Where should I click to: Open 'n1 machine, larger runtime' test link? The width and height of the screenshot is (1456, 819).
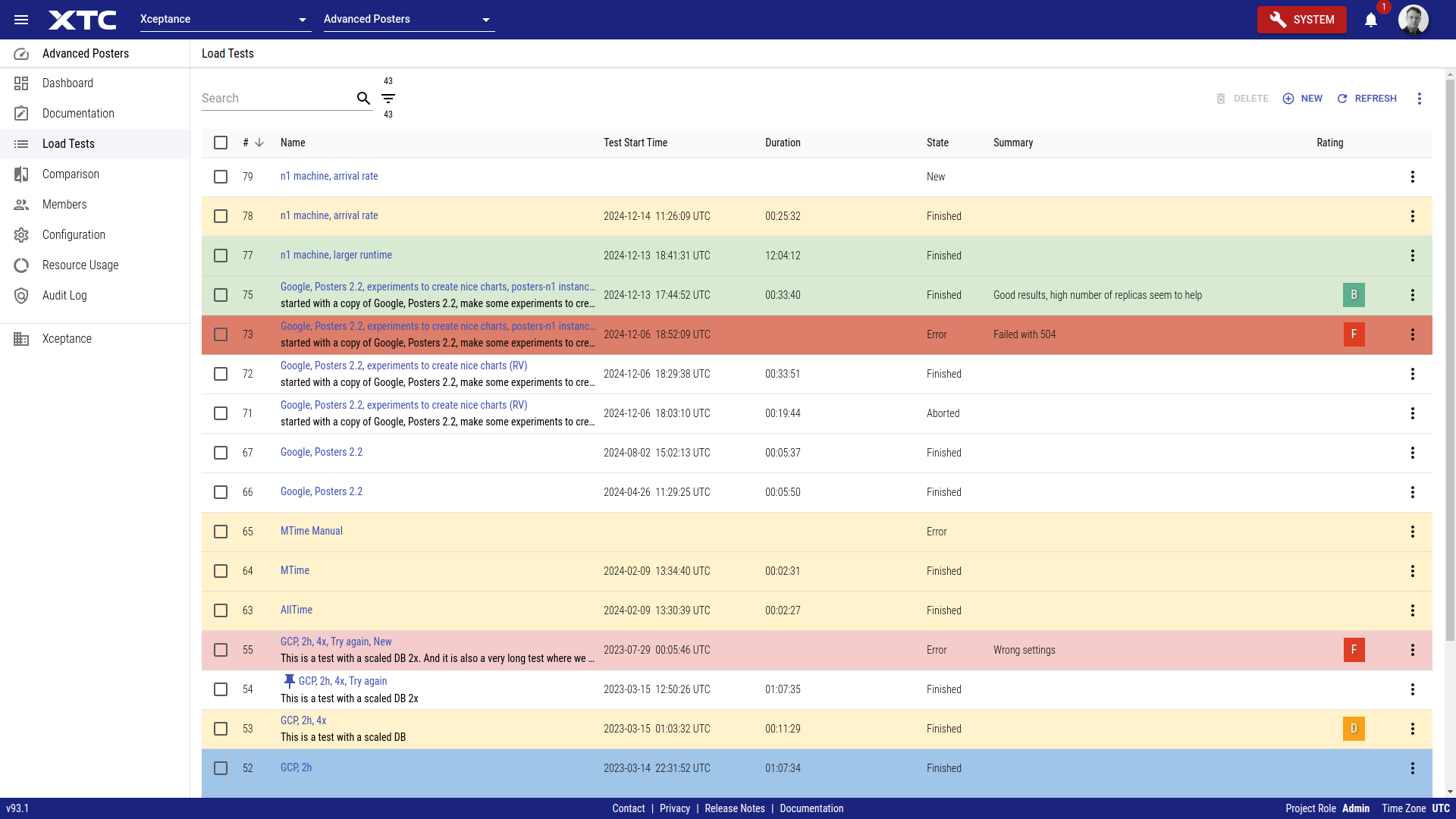(x=336, y=255)
